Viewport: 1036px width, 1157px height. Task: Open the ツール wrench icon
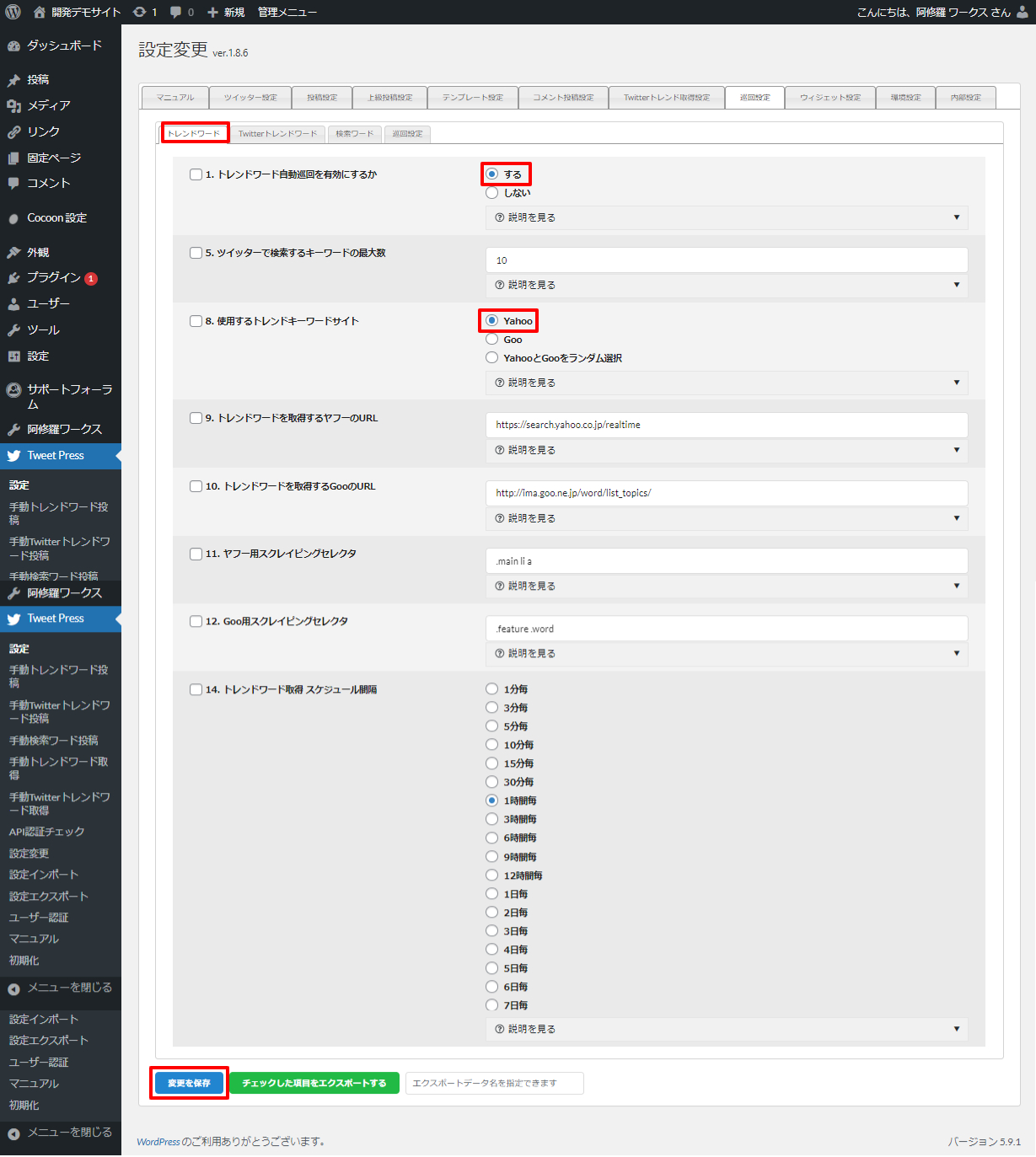click(13, 329)
